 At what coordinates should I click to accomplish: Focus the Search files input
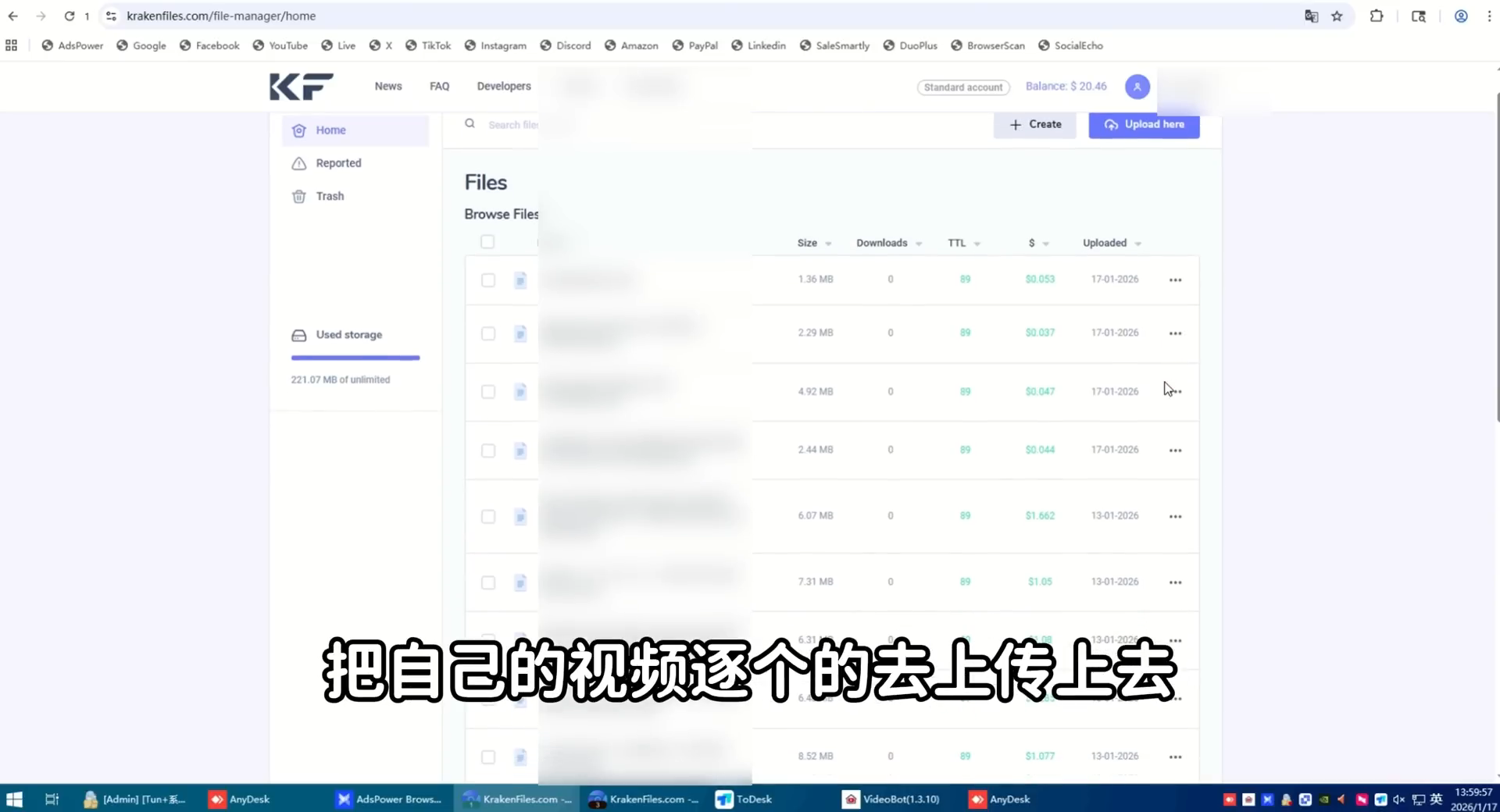[513, 125]
